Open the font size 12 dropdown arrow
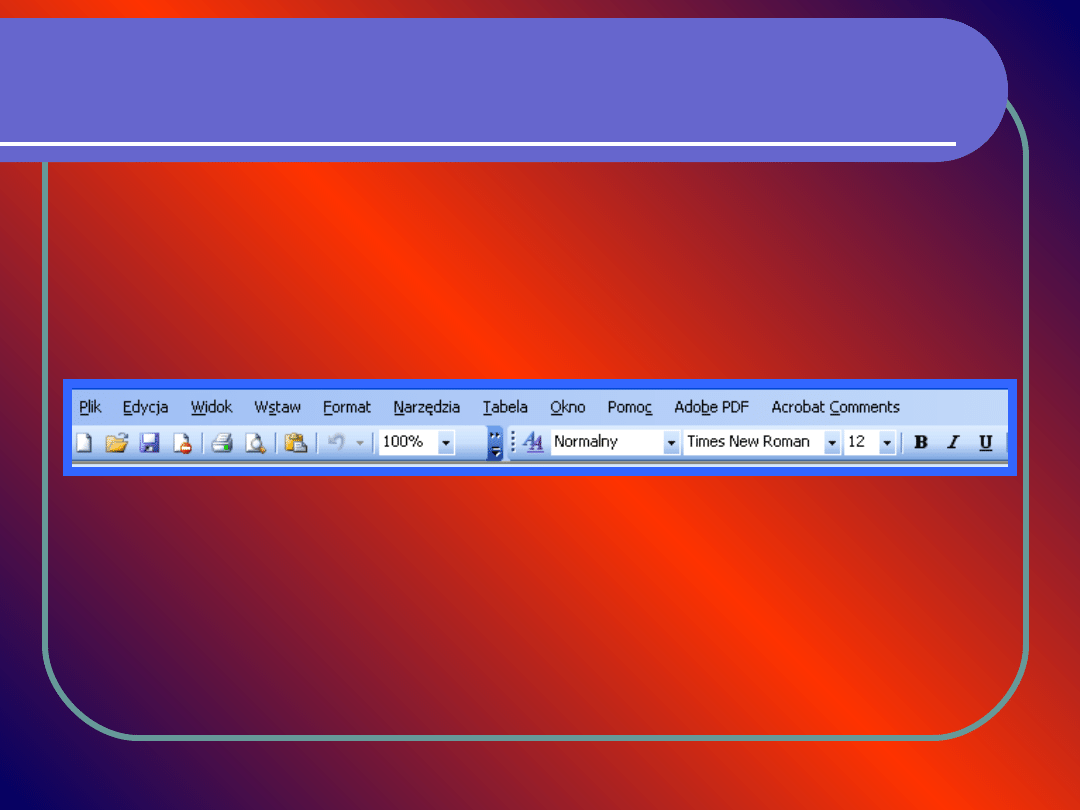 pos(887,443)
